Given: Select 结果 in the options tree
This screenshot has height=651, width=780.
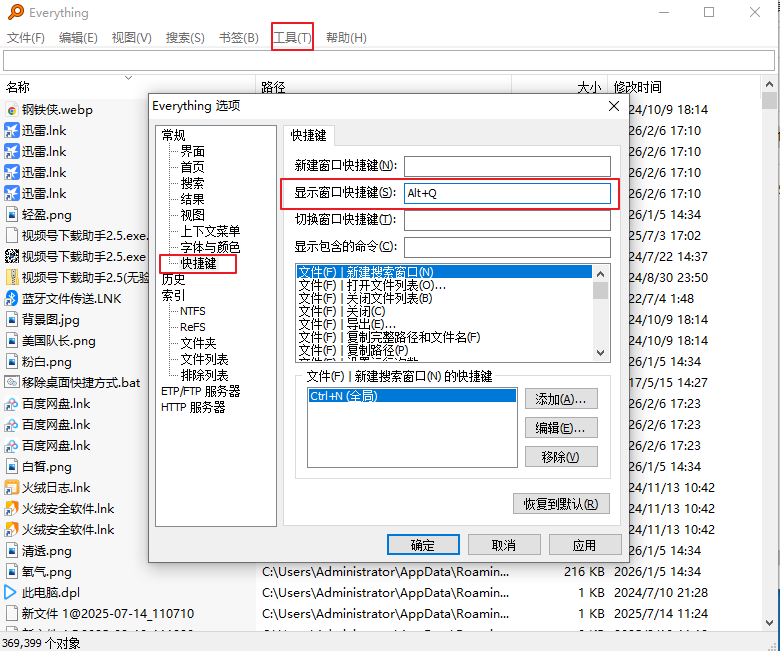Looking at the screenshot, I should point(193,199).
